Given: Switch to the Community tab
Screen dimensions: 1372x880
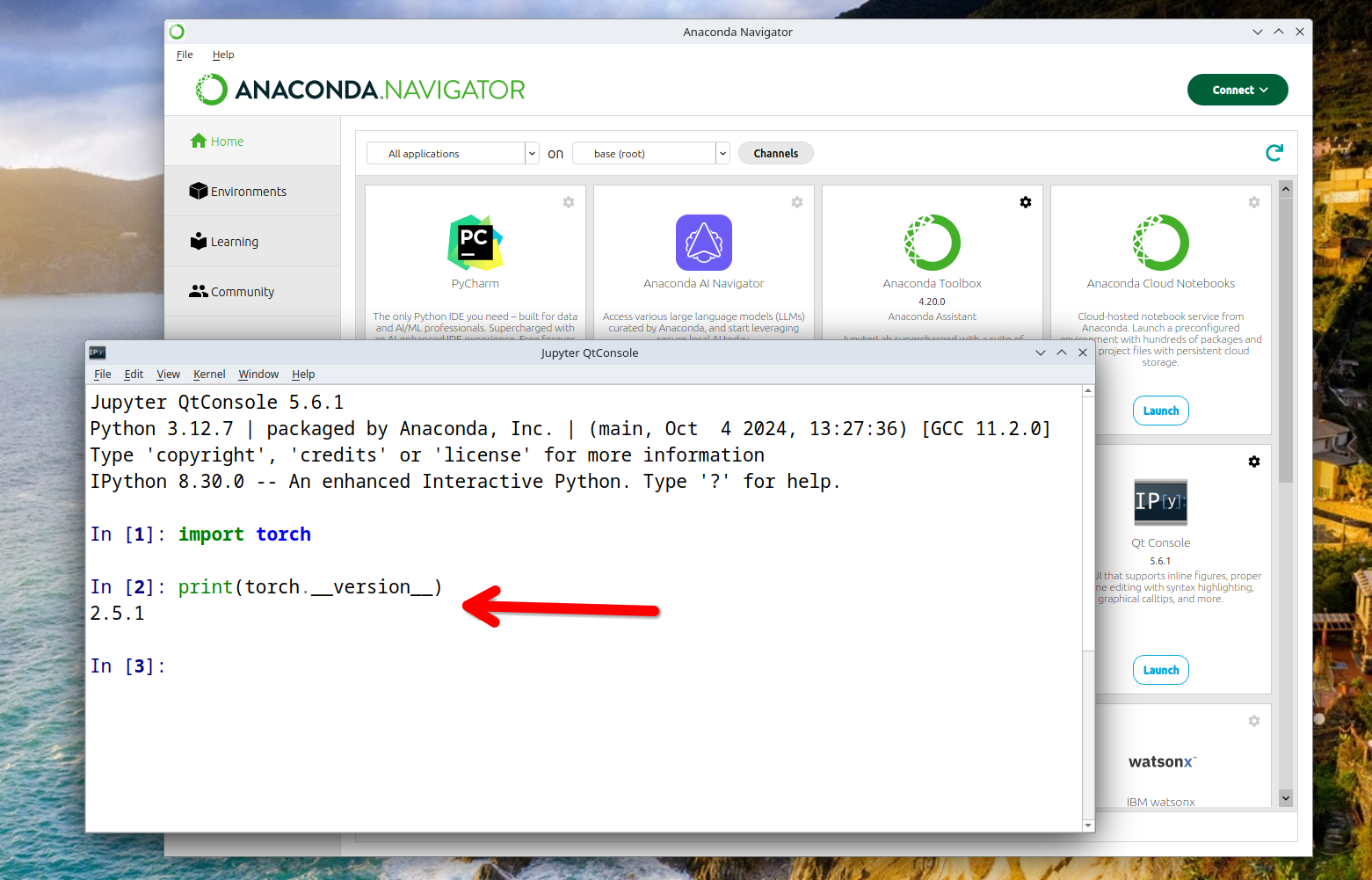Looking at the screenshot, I should pyautogui.click(x=252, y=291).
